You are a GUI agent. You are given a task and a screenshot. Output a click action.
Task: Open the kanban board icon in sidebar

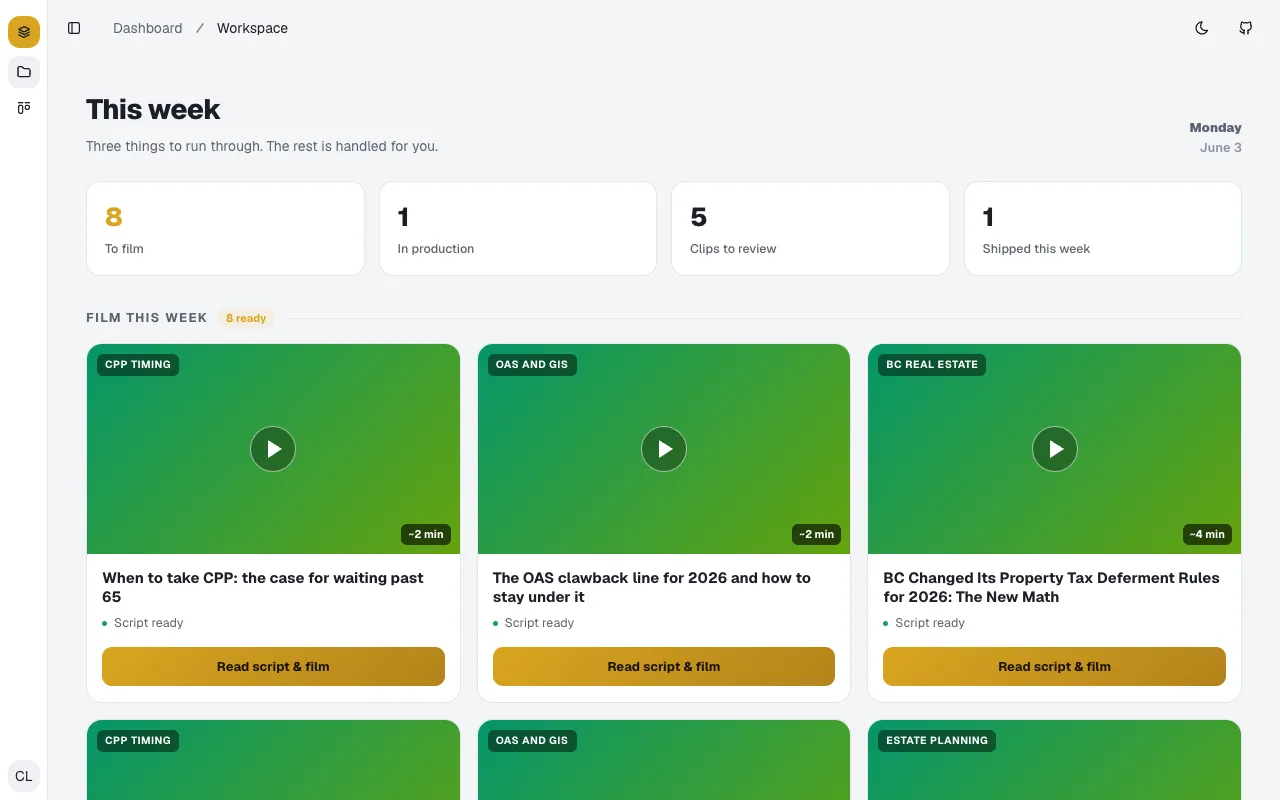coord(24,108)
